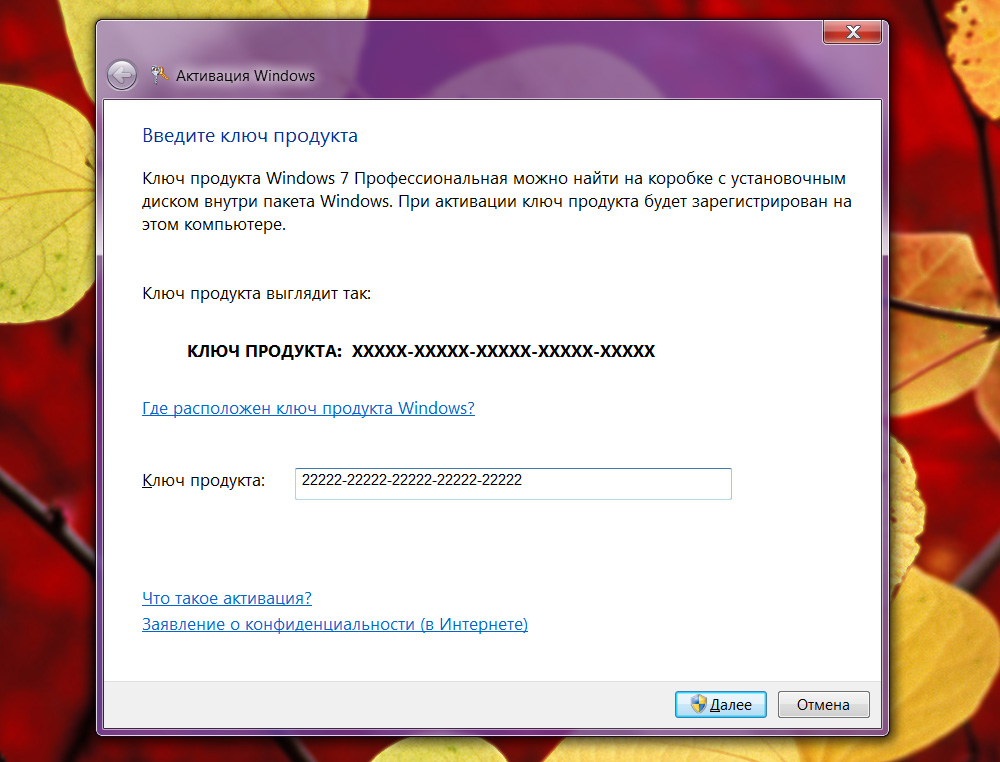Focus the Ключ продукта input field

click(x=513, y=483)
